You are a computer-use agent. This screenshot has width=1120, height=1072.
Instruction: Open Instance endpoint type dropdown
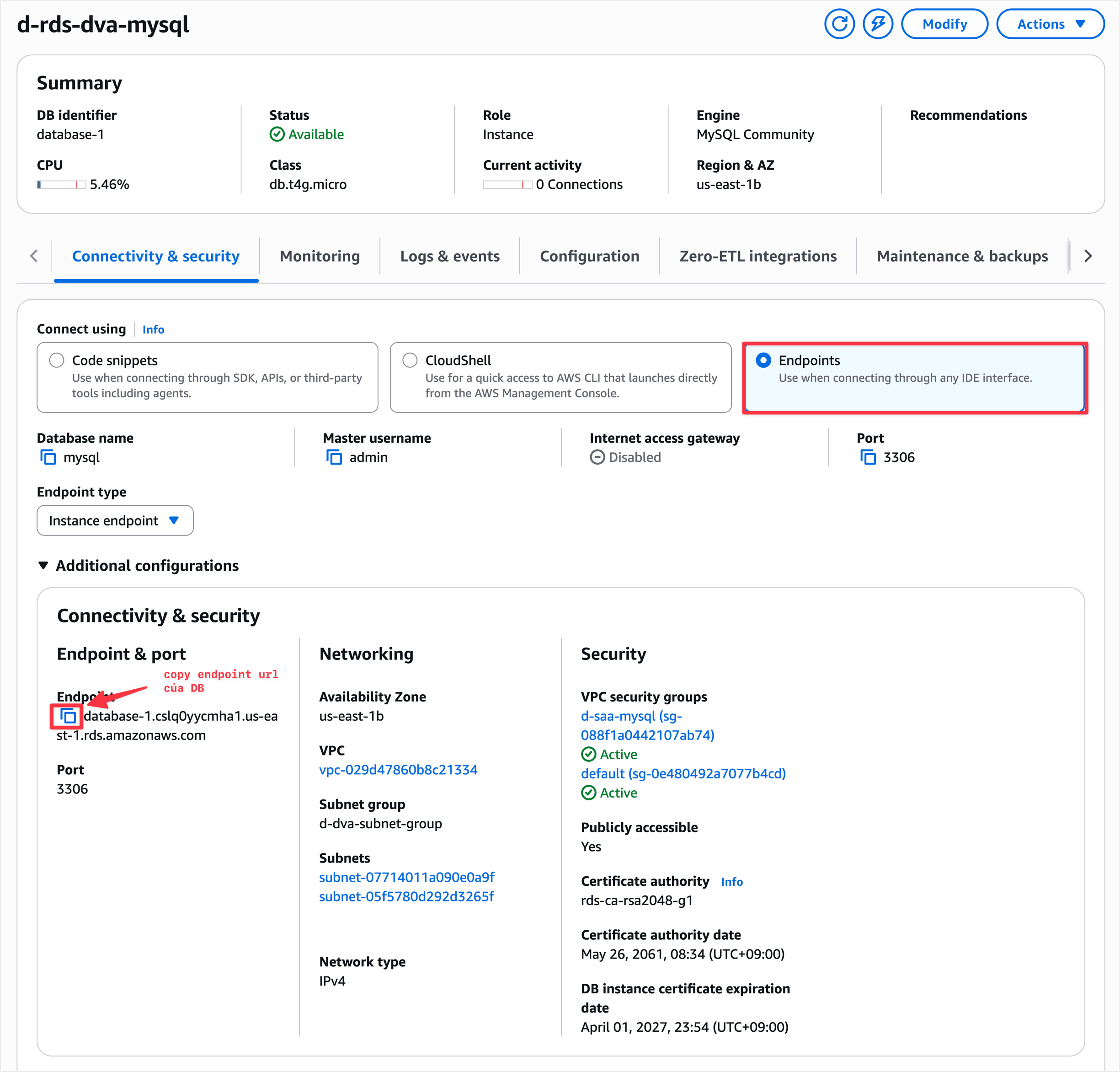[x=115, y=520]
